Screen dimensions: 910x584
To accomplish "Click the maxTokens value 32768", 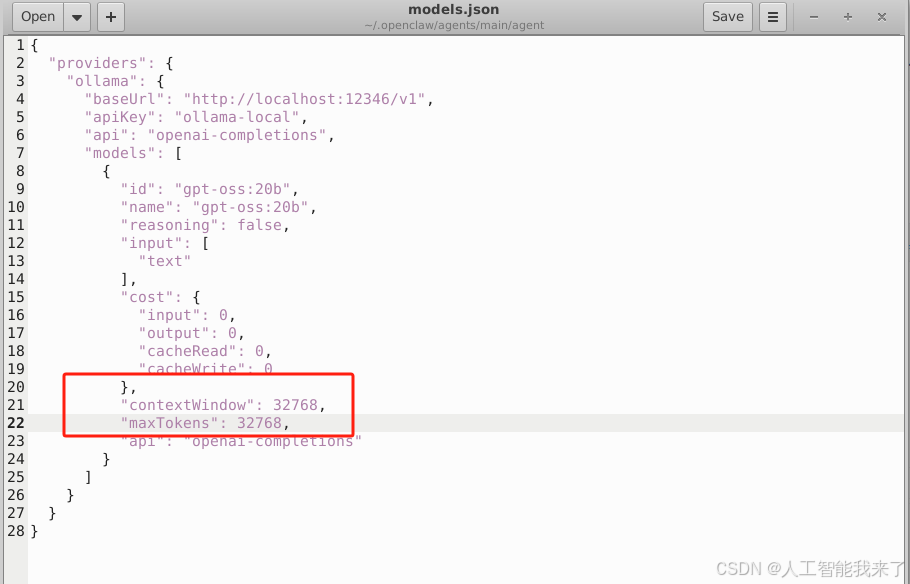I will click(x=259, y=423).
